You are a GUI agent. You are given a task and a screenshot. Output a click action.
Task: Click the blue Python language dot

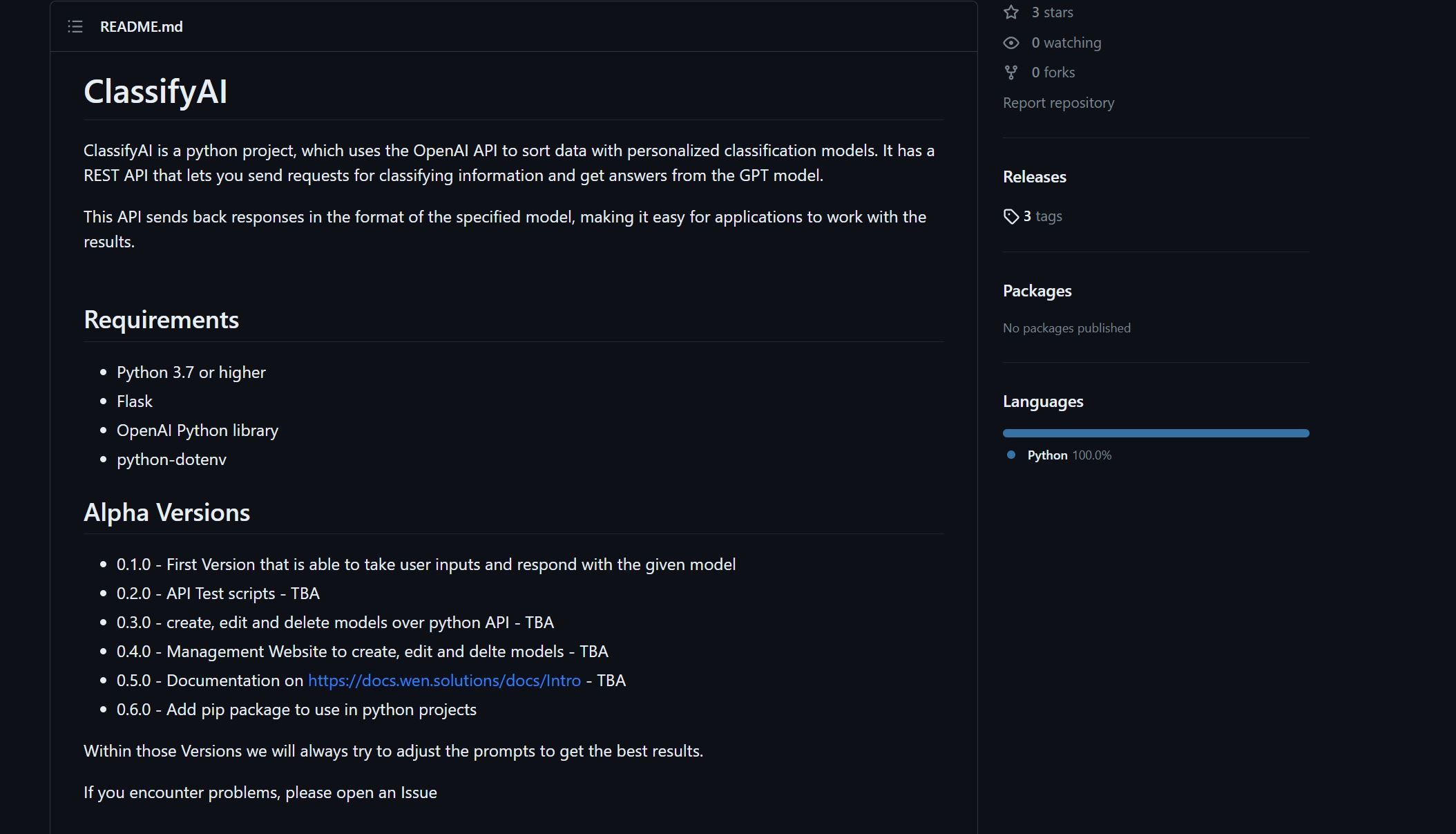click(x=1011, y=455)
